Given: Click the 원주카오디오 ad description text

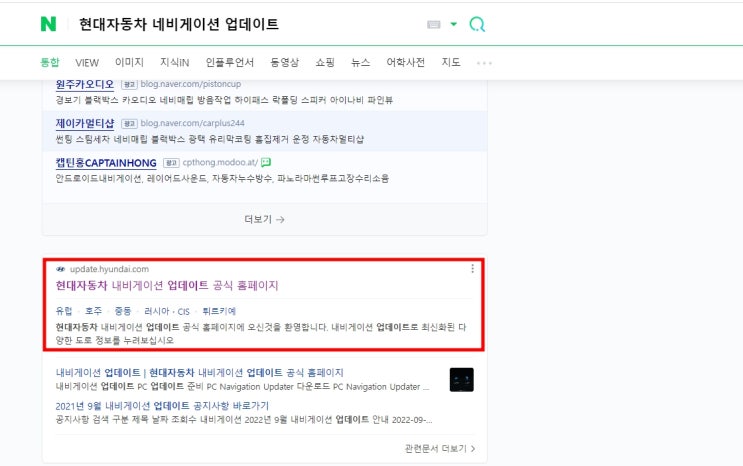Looking at the screenshot, I should pos(224,100).
